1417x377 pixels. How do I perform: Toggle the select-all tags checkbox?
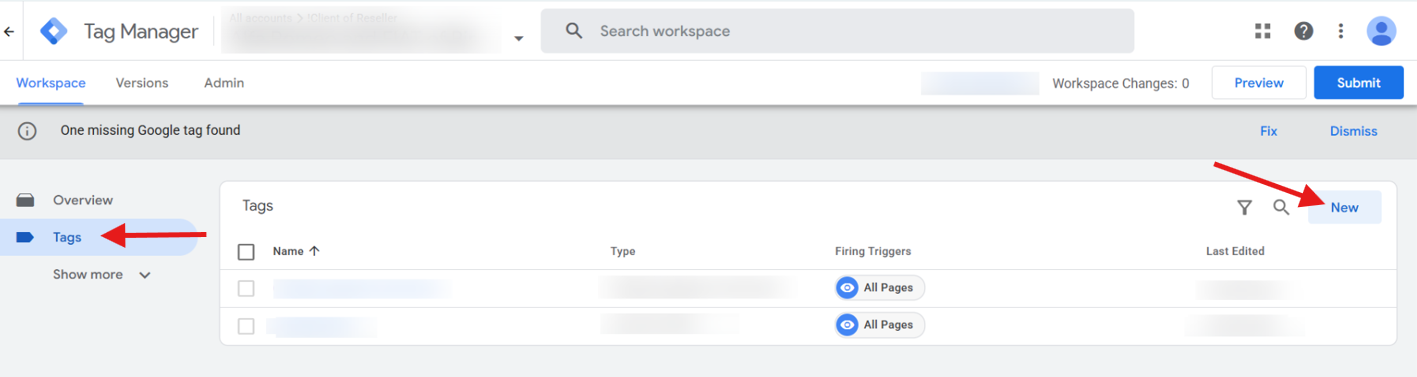point(246,252)
